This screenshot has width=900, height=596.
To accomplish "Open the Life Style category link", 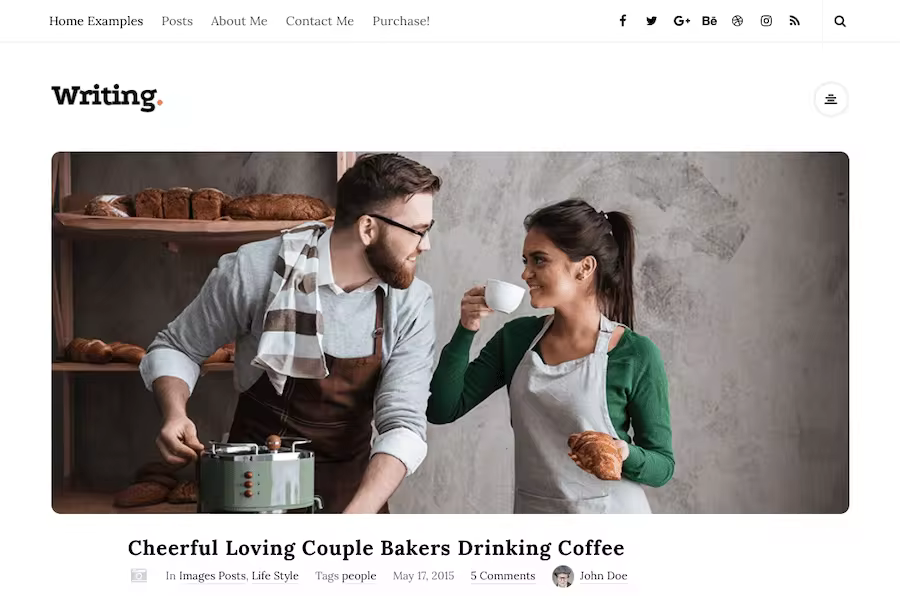I will (275, 575).
